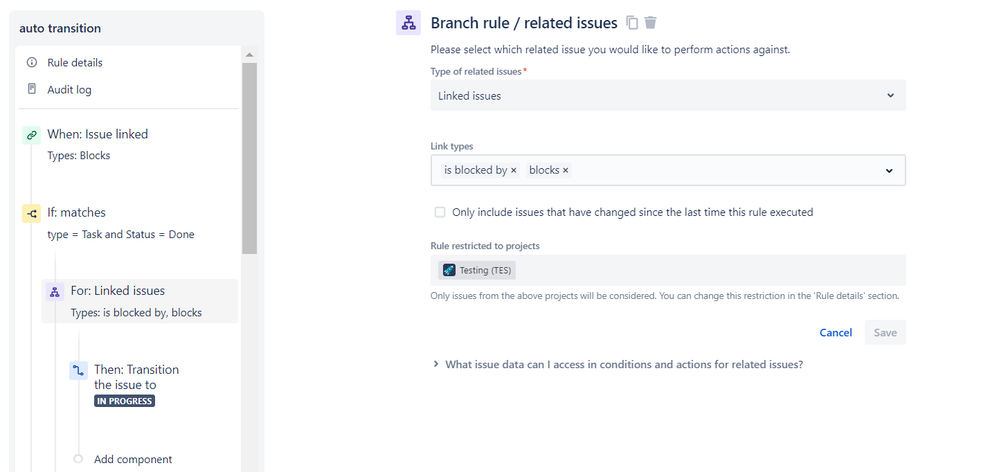Expand 'What issue data can I access' section
Image resolution: width=999 pixels, height=472 pixels.
(x=617, y=364)
